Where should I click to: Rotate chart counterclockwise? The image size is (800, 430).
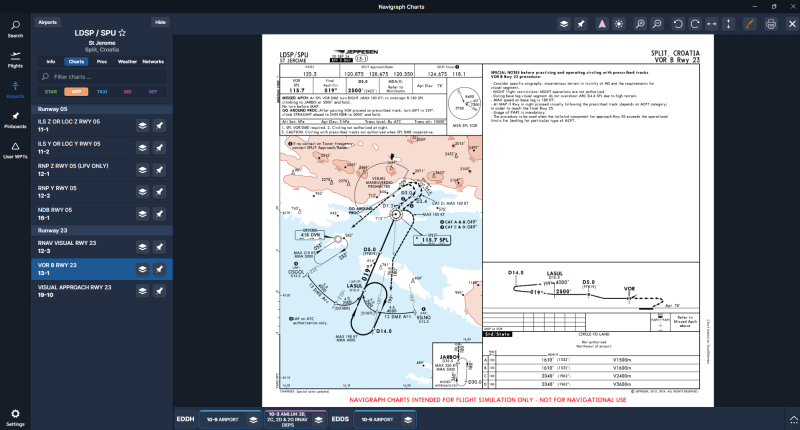pyautogui.click(x=678, y=24)
